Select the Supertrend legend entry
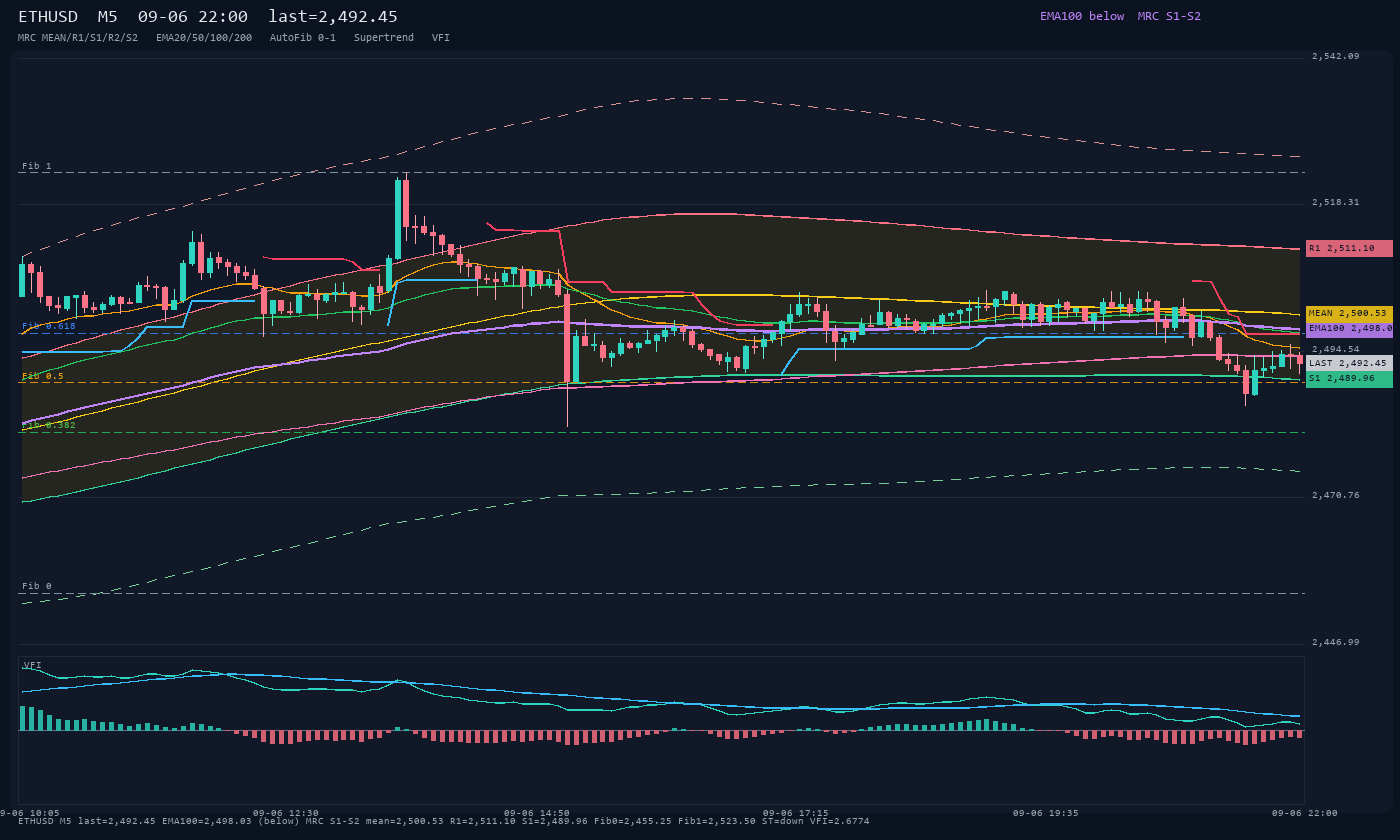Viewport: 1400px width, 840px height. 384,38
